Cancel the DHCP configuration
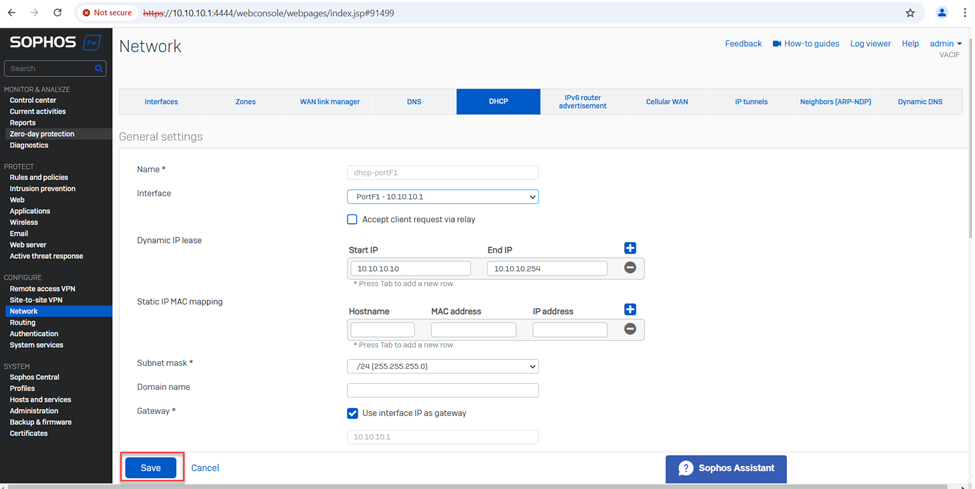 pos(205,468)
